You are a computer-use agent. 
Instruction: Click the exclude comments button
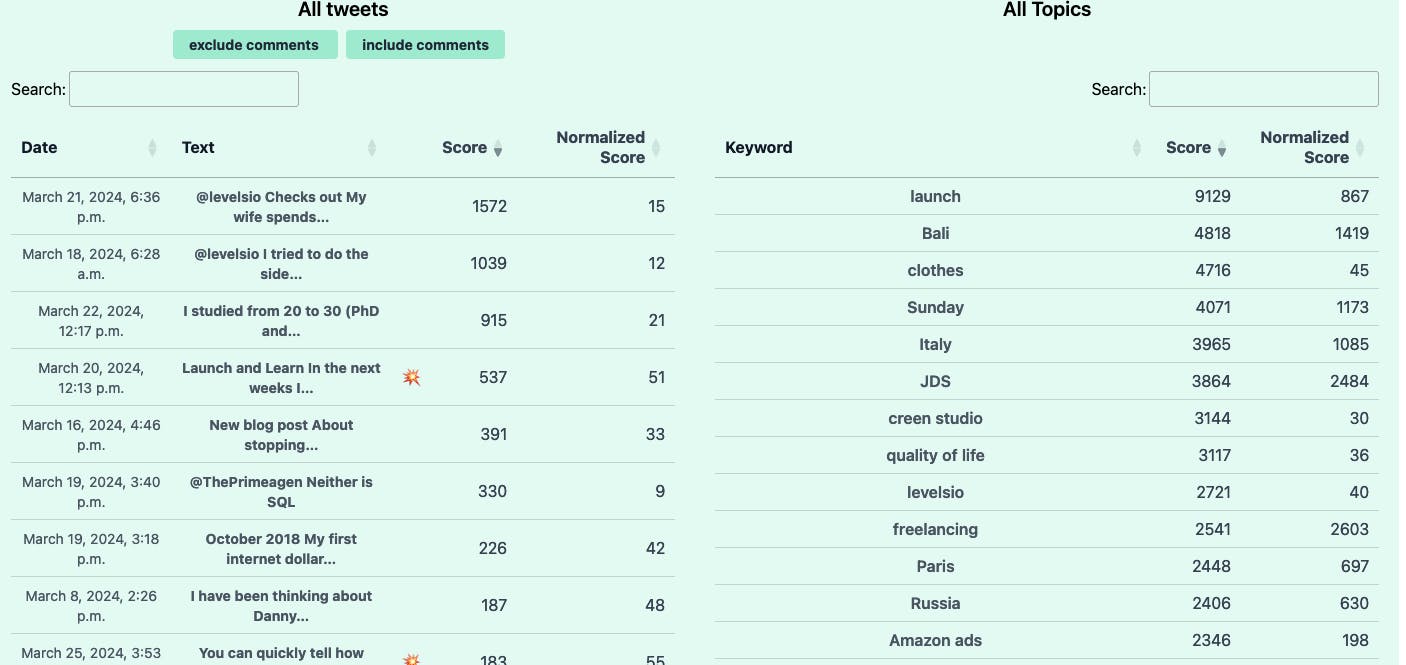(254, 45)
